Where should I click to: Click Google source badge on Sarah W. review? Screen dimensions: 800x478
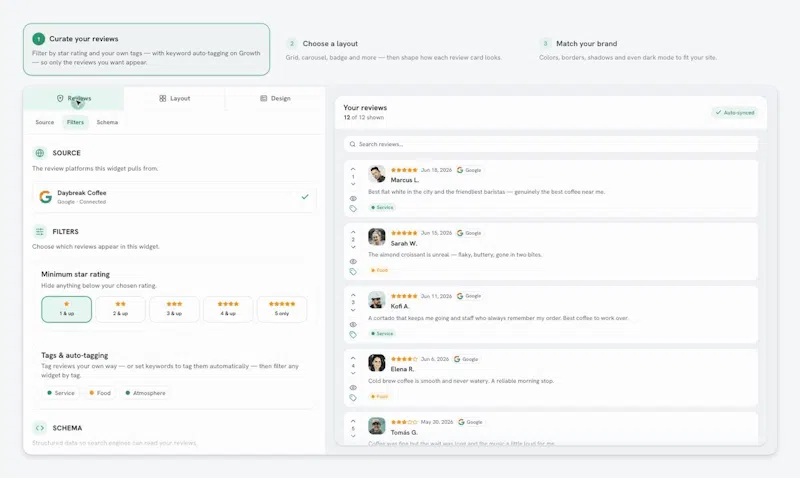(x=469, y=233)
